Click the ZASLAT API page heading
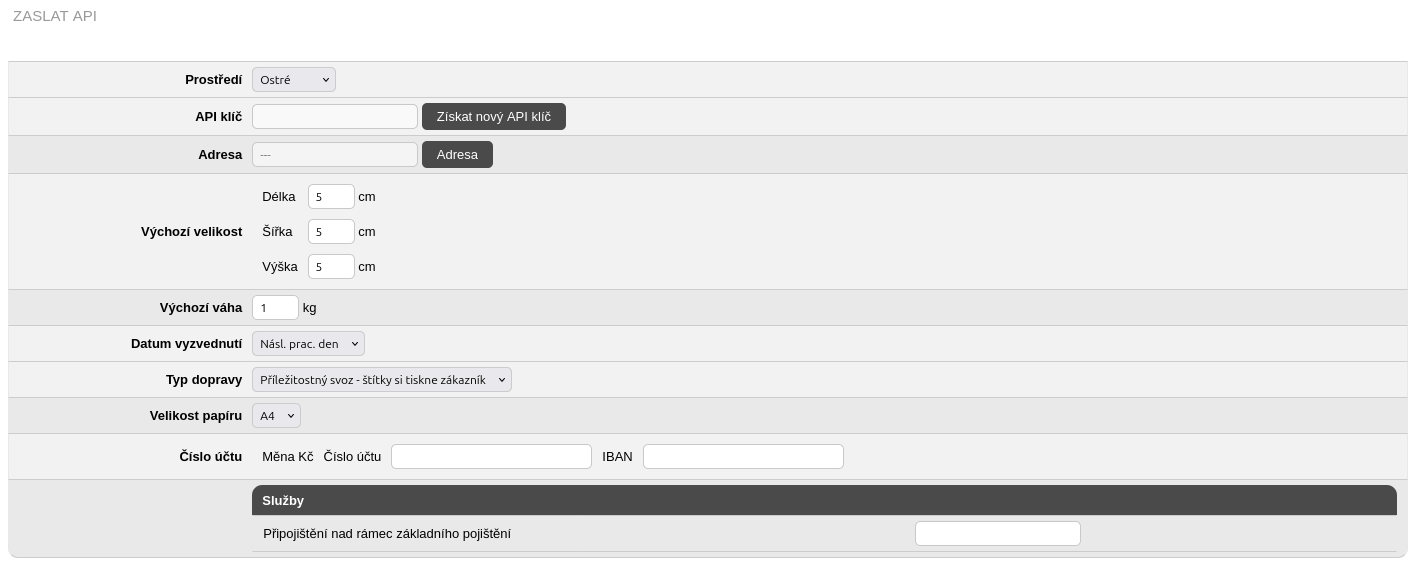 coord(55,16)
